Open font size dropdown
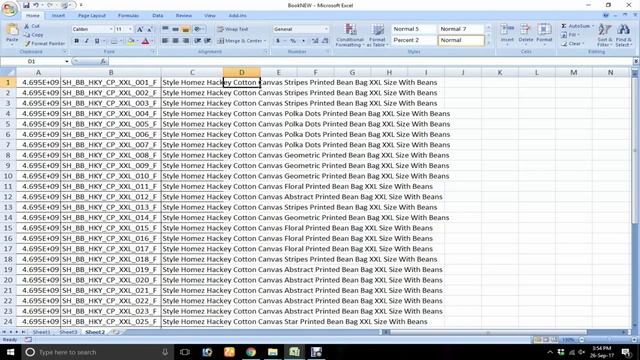The height and width of the screenshot is (360, 640). click(131, 29)
